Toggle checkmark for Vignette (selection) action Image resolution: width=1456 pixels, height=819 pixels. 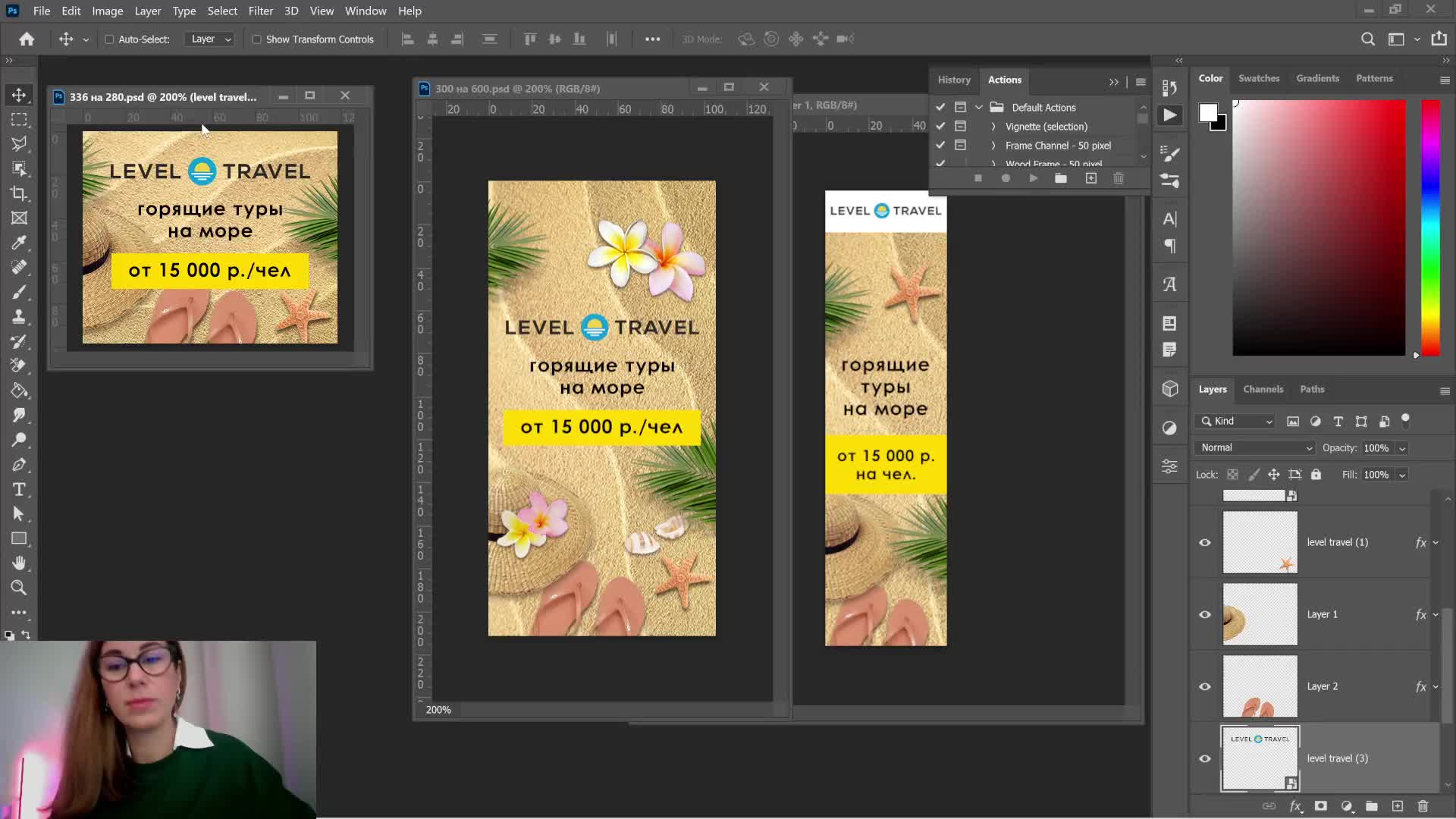pos(940,126)
